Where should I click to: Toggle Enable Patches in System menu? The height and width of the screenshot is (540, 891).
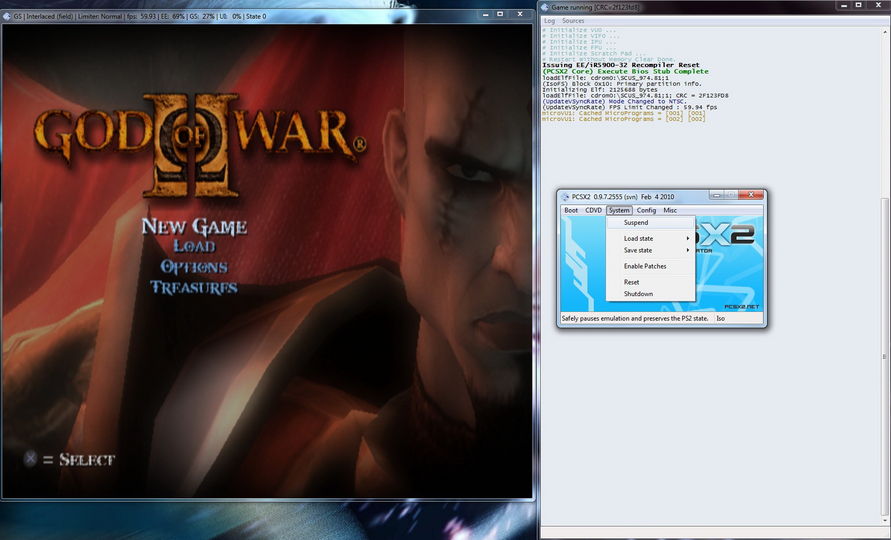(651, 266)
